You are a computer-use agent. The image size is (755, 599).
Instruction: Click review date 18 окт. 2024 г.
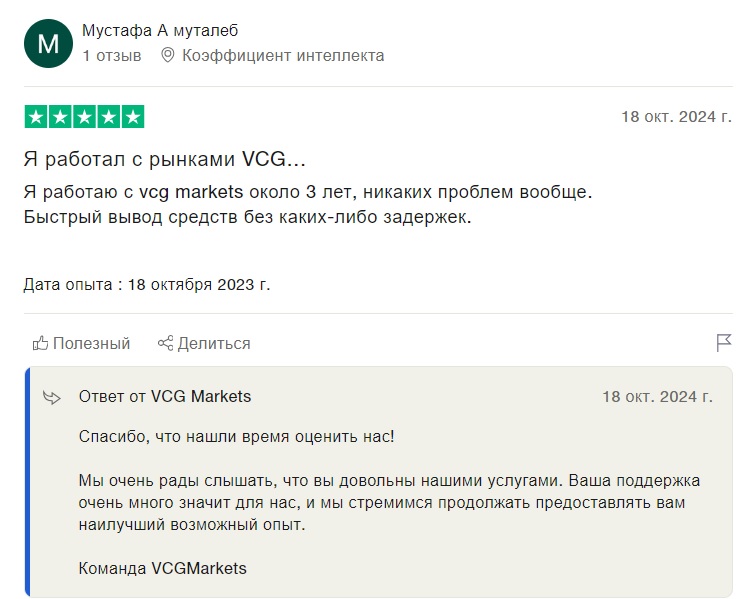coord(677,117)
